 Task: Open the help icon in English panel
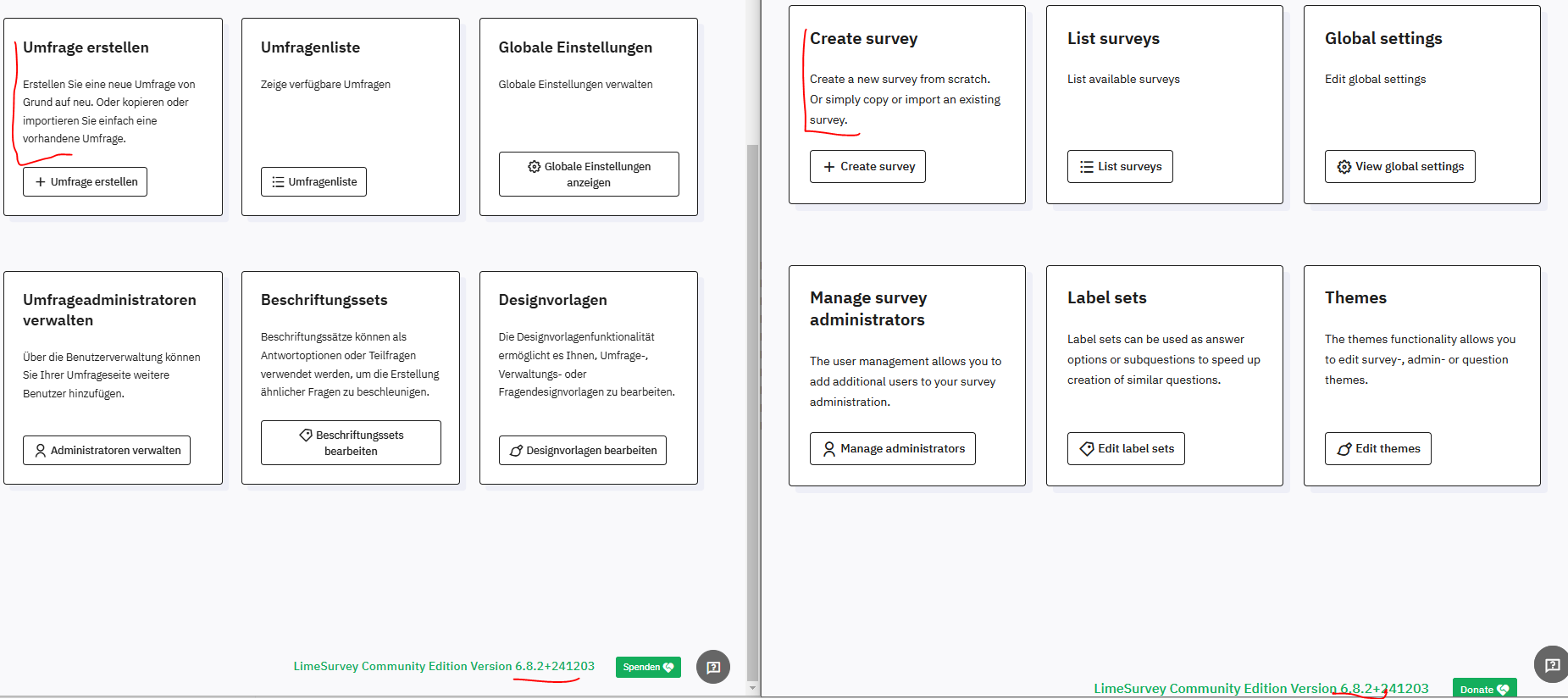click(x=1552, y=664)
